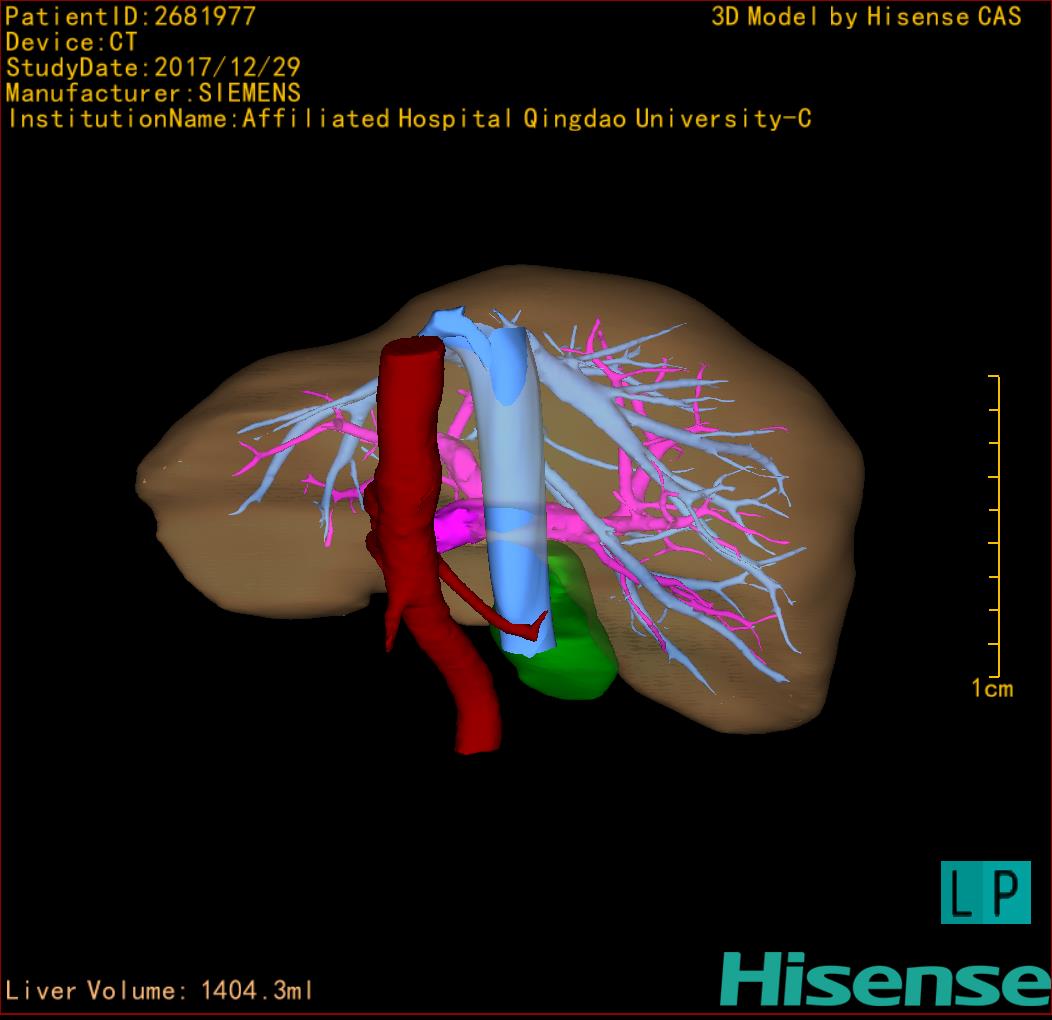The width and height of the screenshot is (1052, 1020).
Task: Click the Liver Volume: 1404.3ml readout
Action: click(160, 991)
